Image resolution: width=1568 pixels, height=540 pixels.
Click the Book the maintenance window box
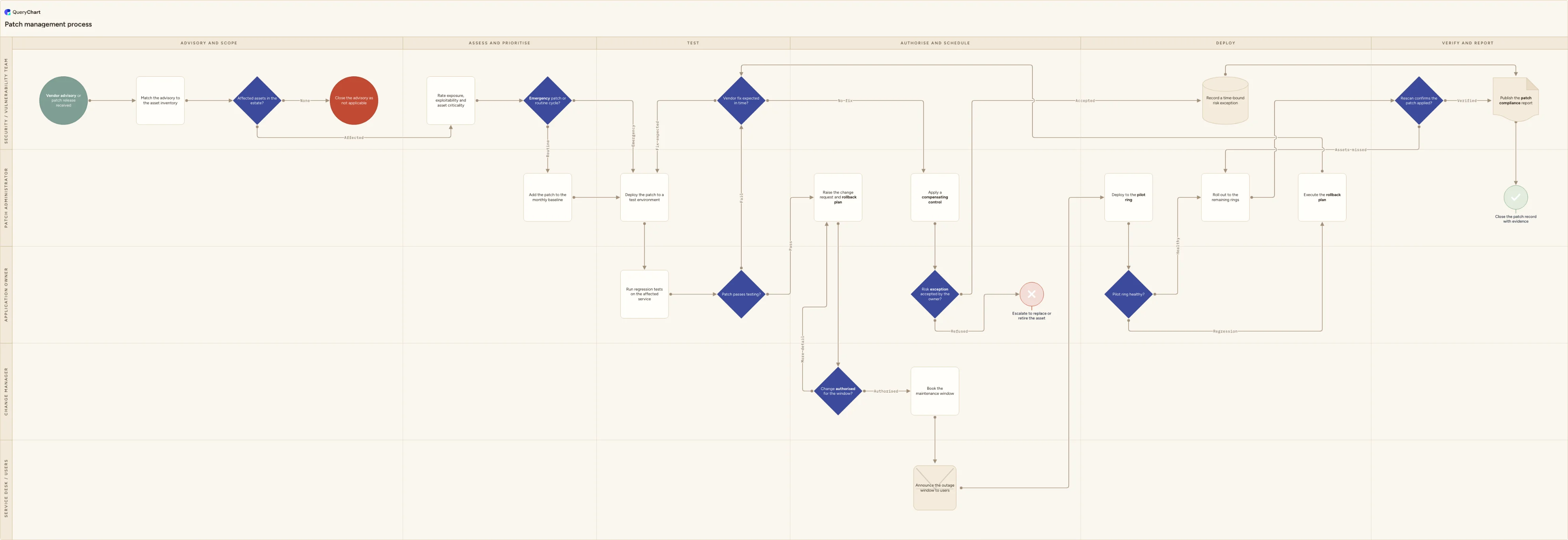934,391
